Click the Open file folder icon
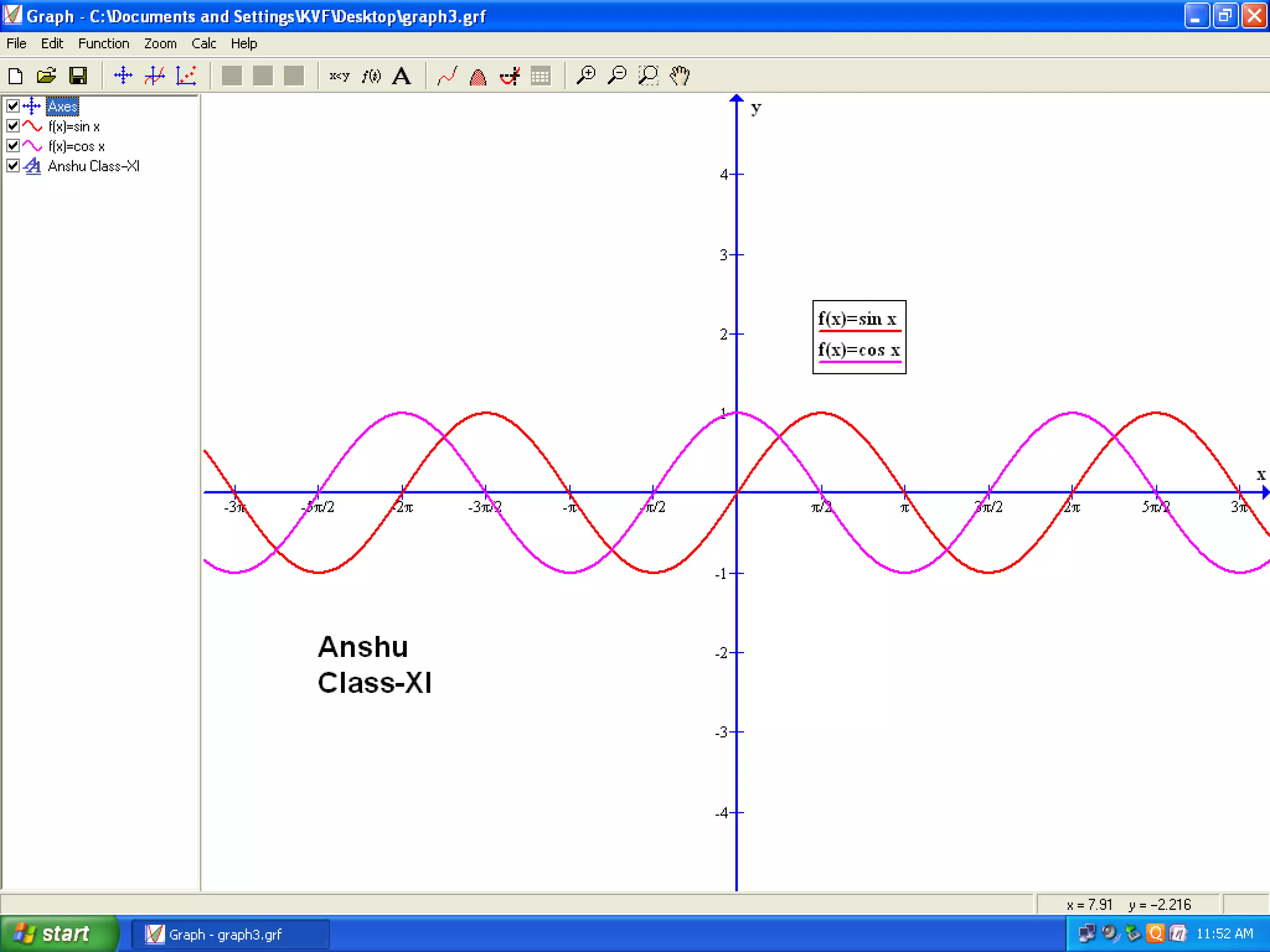 coord(47,76)
